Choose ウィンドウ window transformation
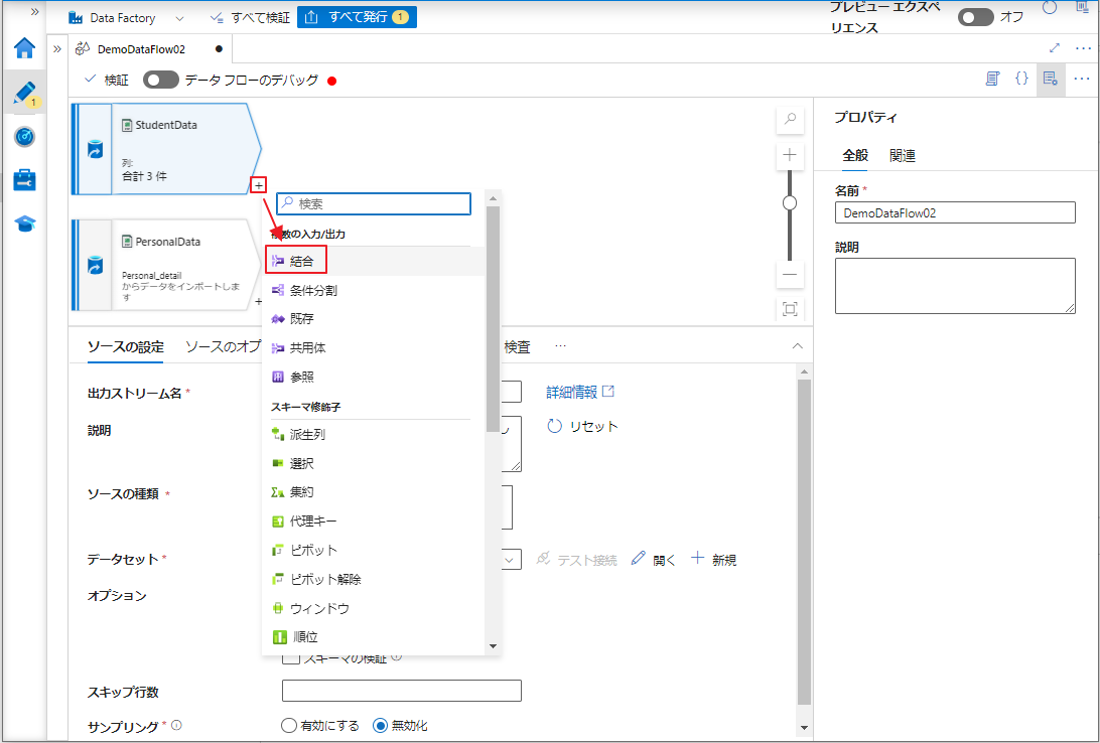The width and height of the screenshot is (1100, 743). click(375, 608)
